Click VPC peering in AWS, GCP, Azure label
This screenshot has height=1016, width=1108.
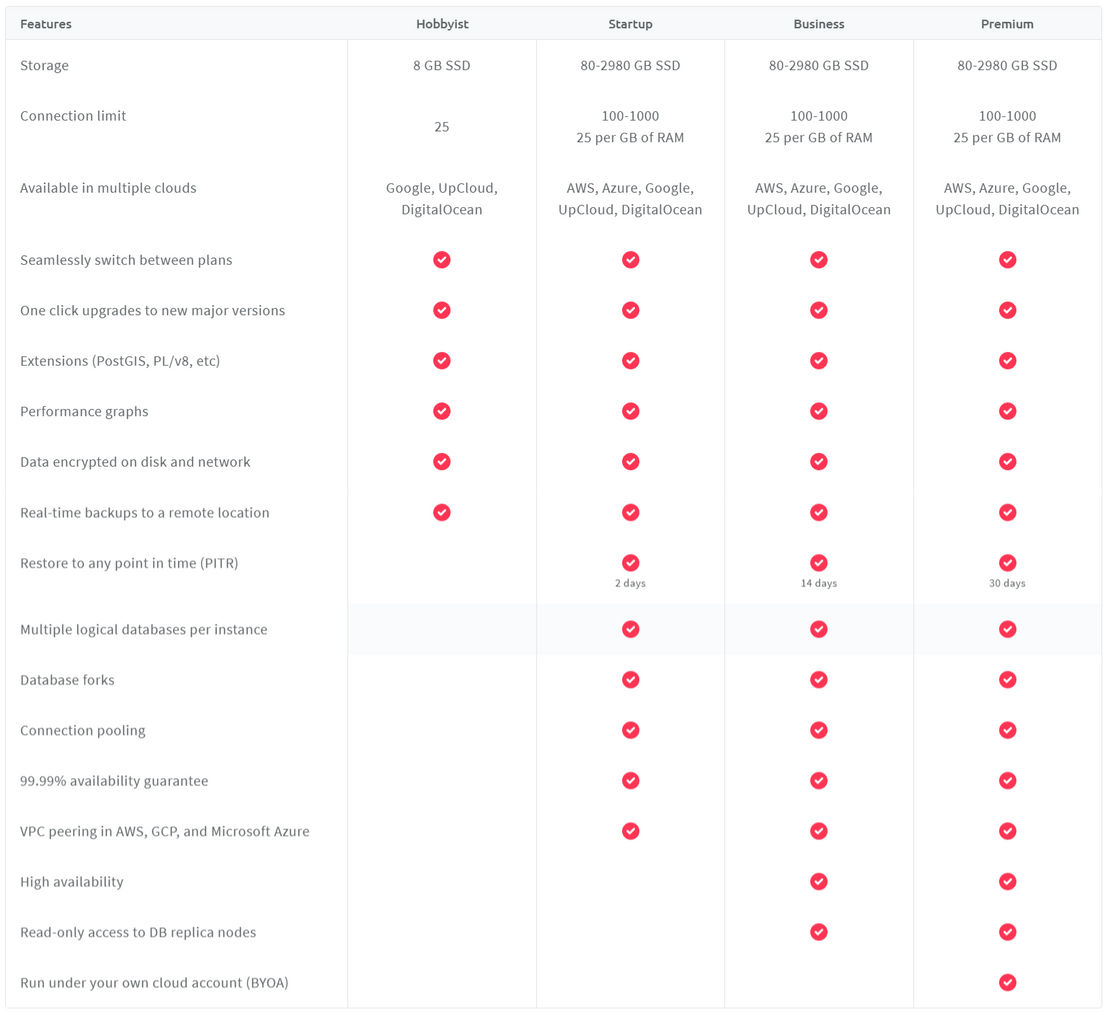[x=165, y=832]
